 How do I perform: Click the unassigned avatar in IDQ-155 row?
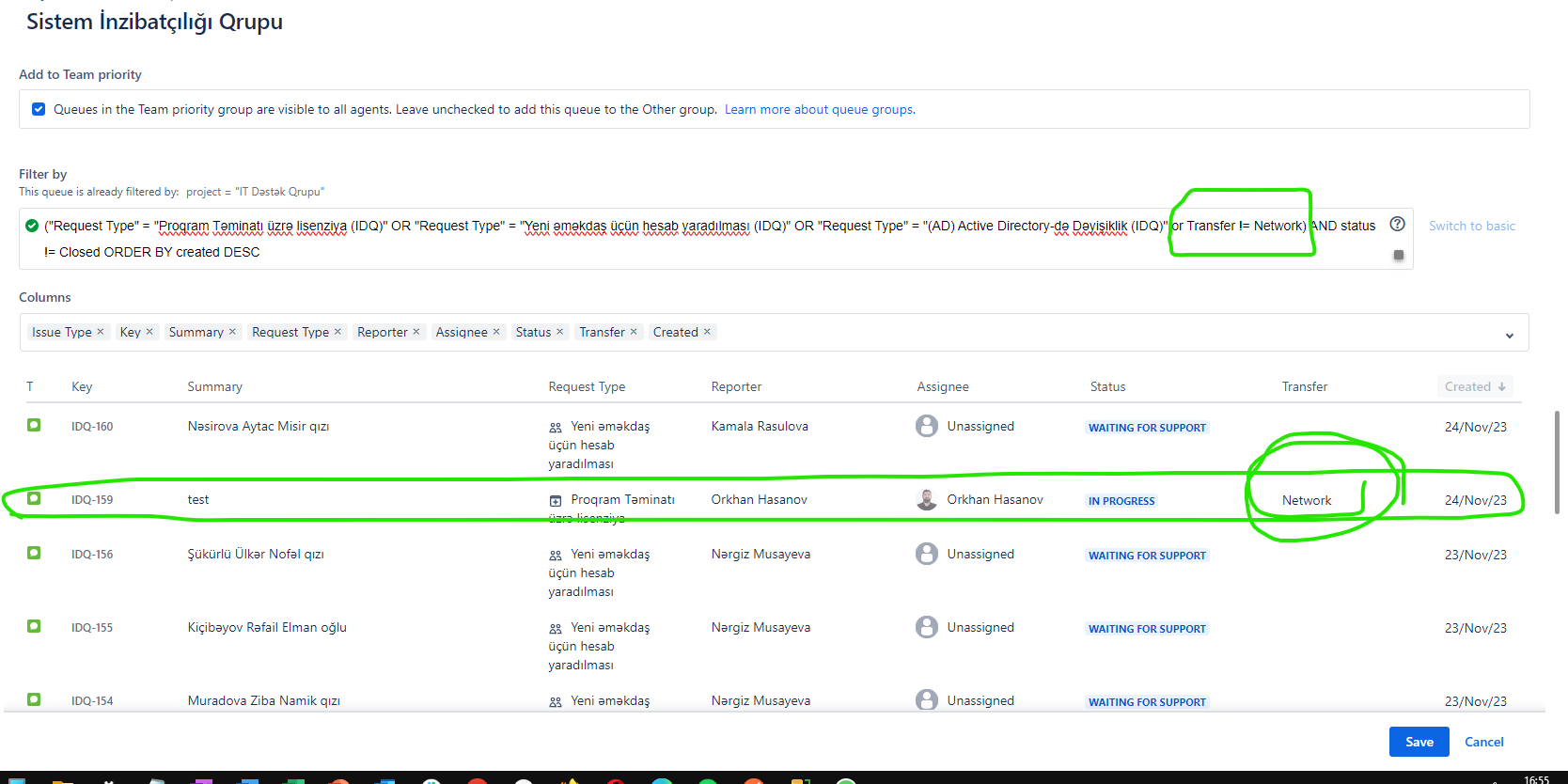[x=927, y=627]
